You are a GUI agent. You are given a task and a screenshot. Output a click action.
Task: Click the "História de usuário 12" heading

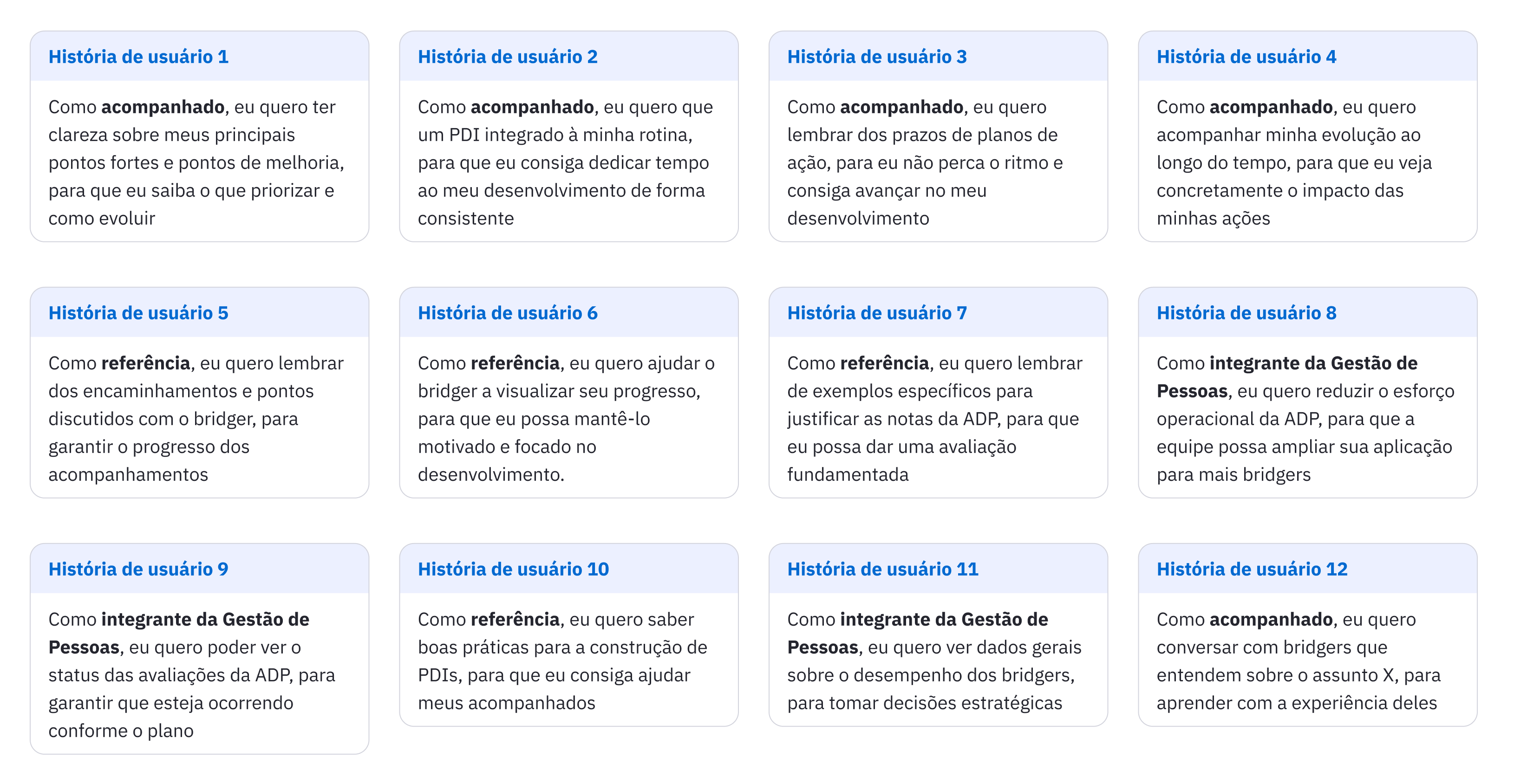(1252, 569)
